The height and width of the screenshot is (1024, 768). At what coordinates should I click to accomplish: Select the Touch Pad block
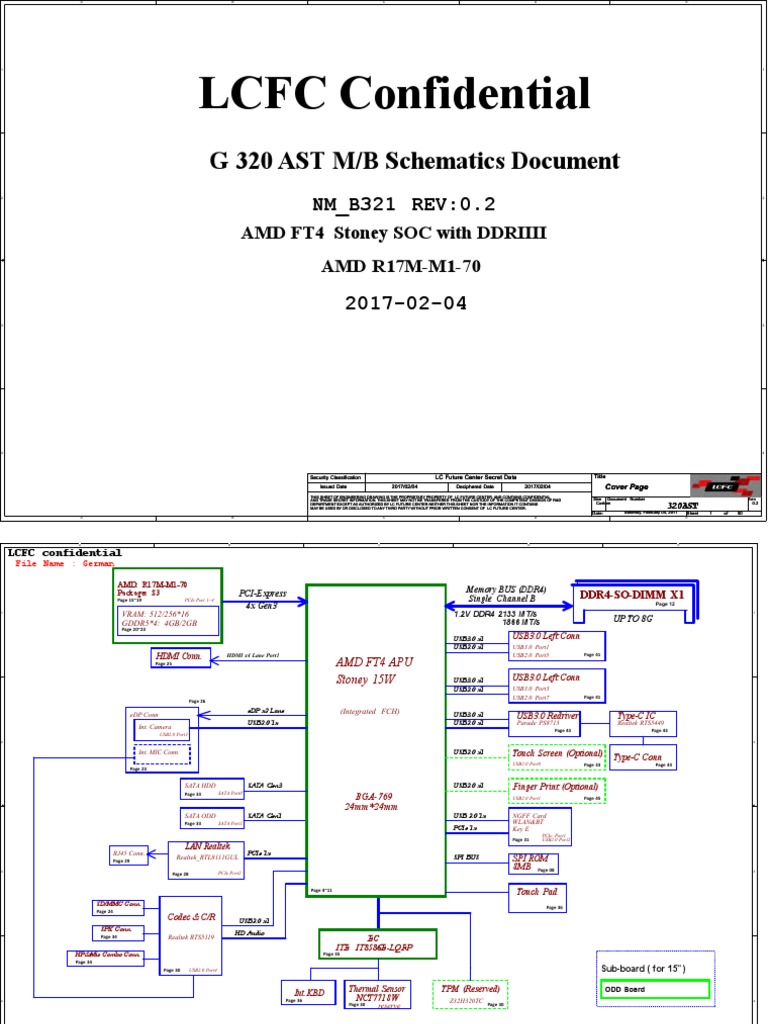537,897
